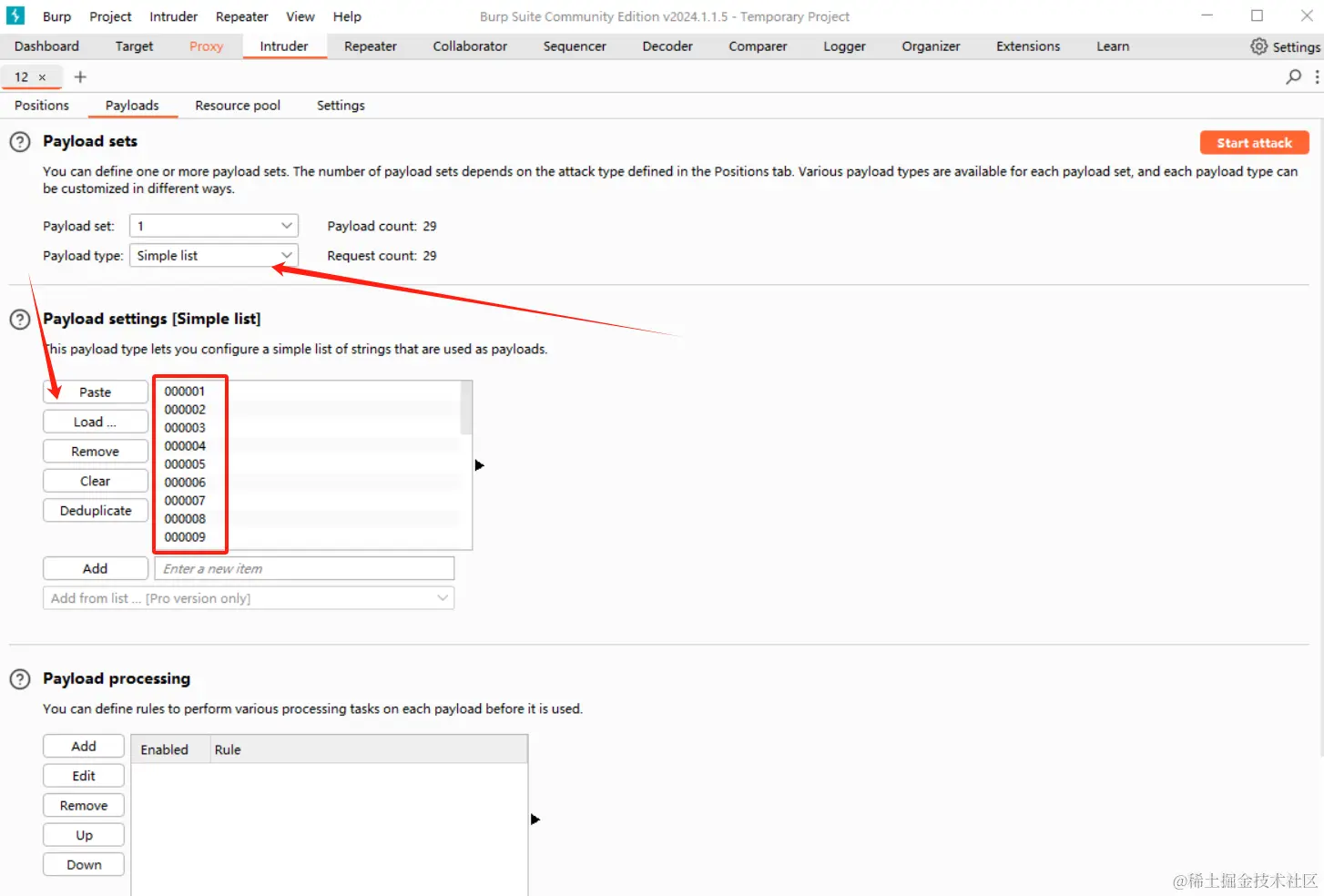Open the Intruder menu
Screen dimensions: 1324x896
pos(174,16)
